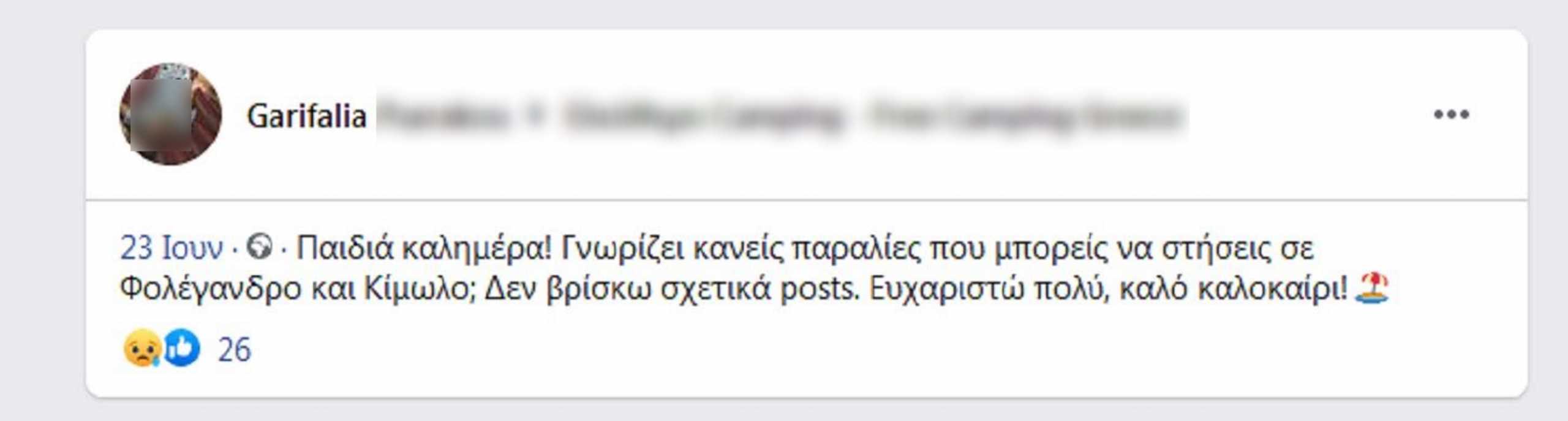This screenshot has height=421, width=1568.
Task: Click the sad crying reaction emoji
Action: 141,348
